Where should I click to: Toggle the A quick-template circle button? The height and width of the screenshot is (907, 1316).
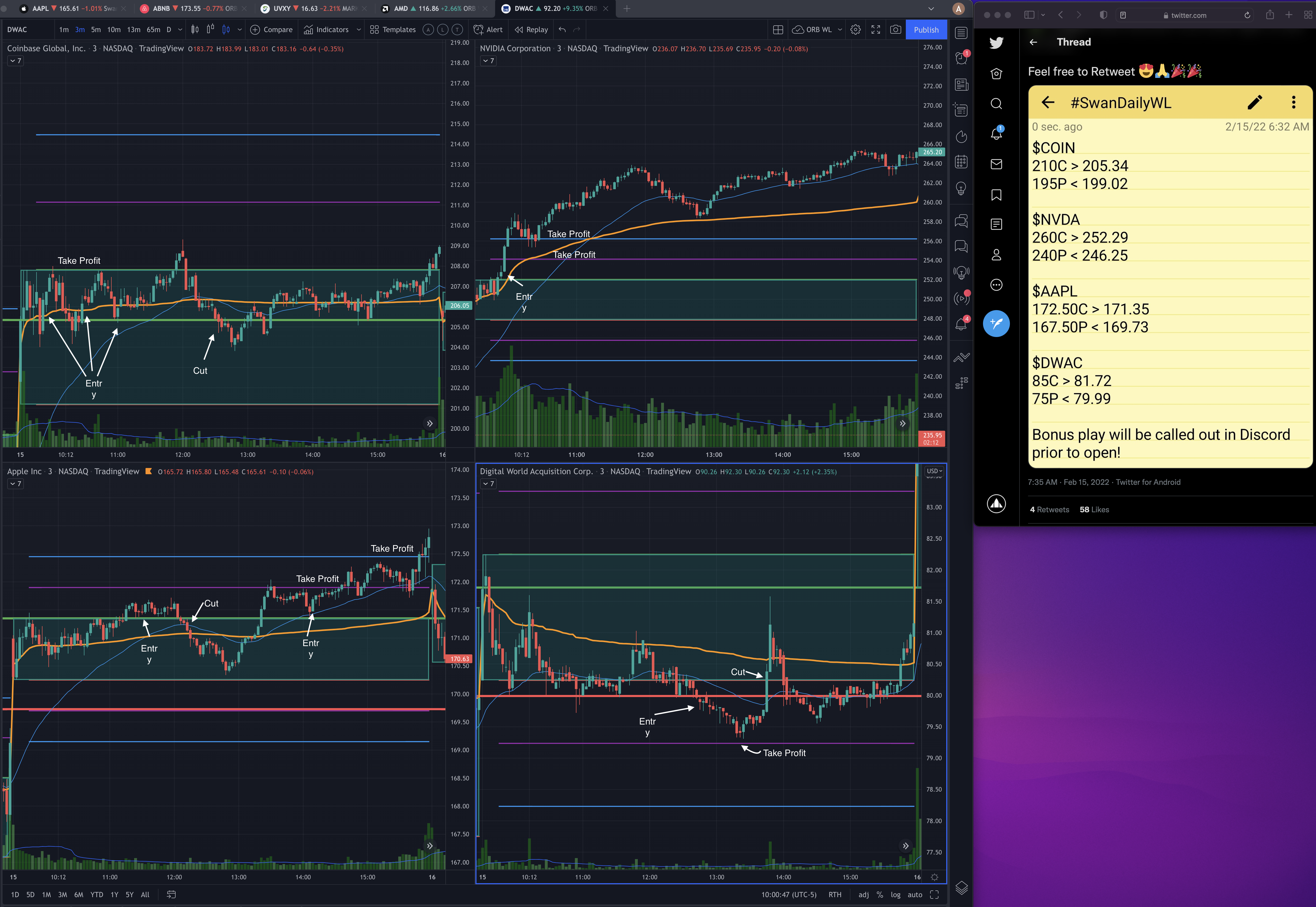[428, 30]
